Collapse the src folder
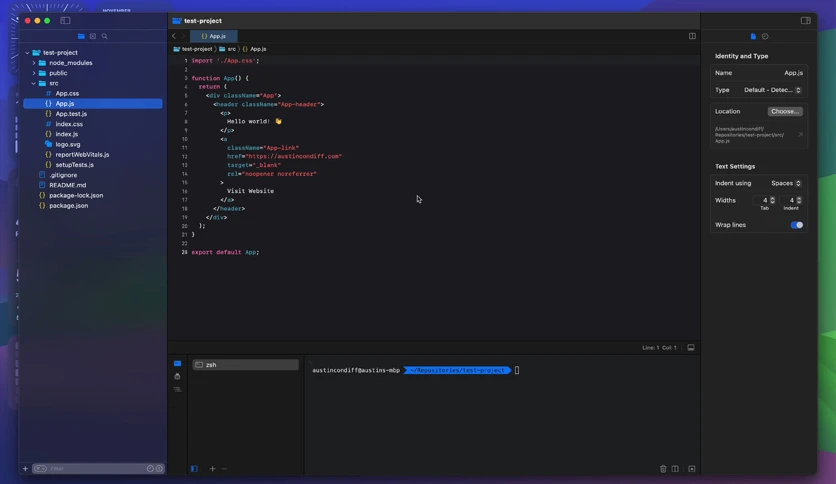The width and height of the screenshot is (836, 484). click(34, 83)
